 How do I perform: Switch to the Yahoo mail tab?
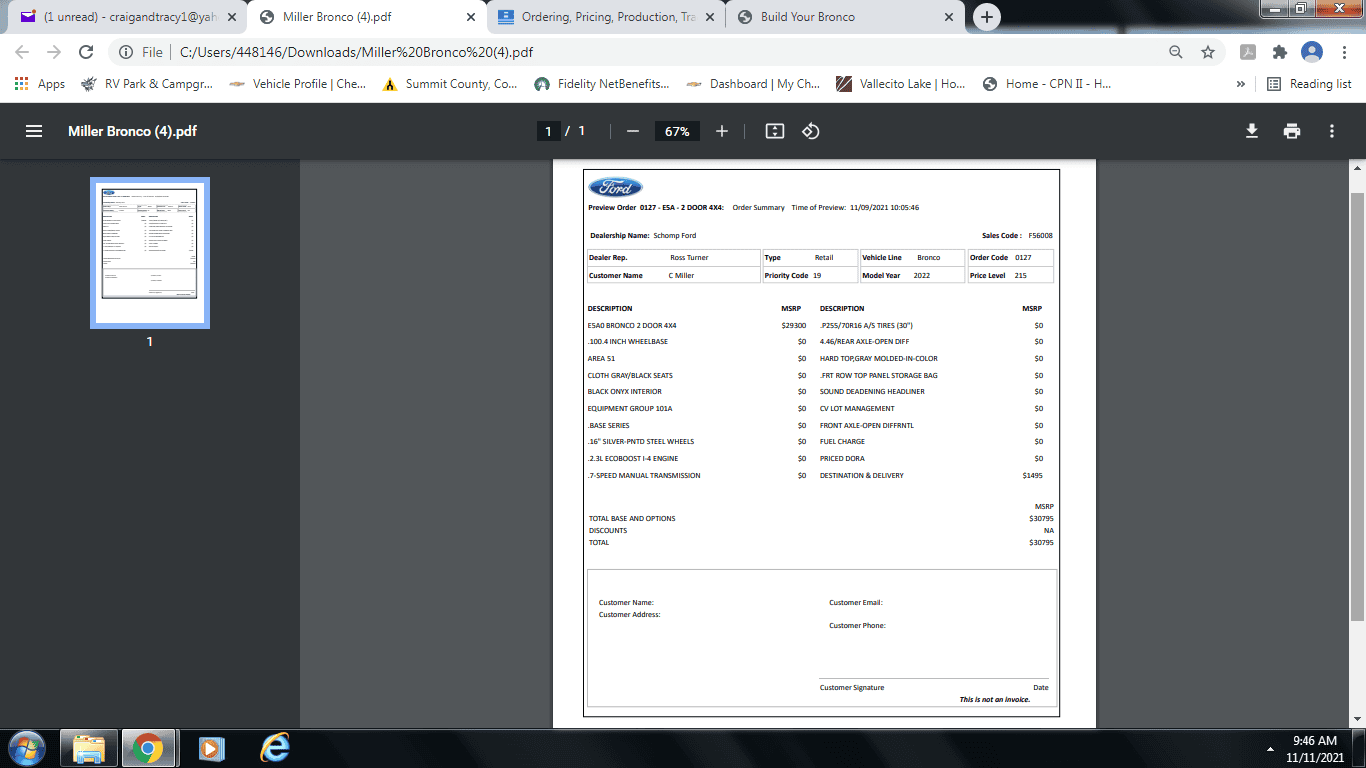(x=129, y=17)
